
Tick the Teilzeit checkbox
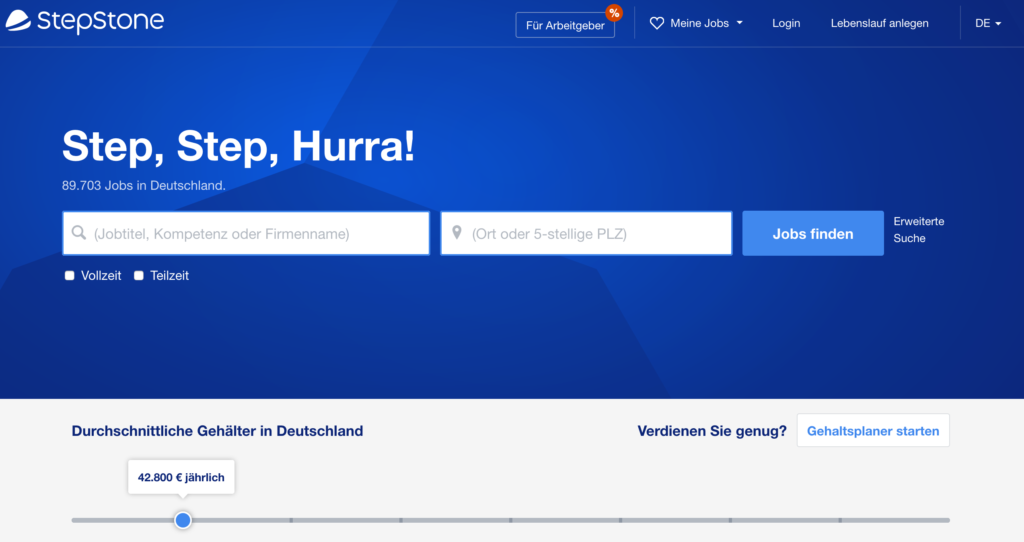(139, 275)
